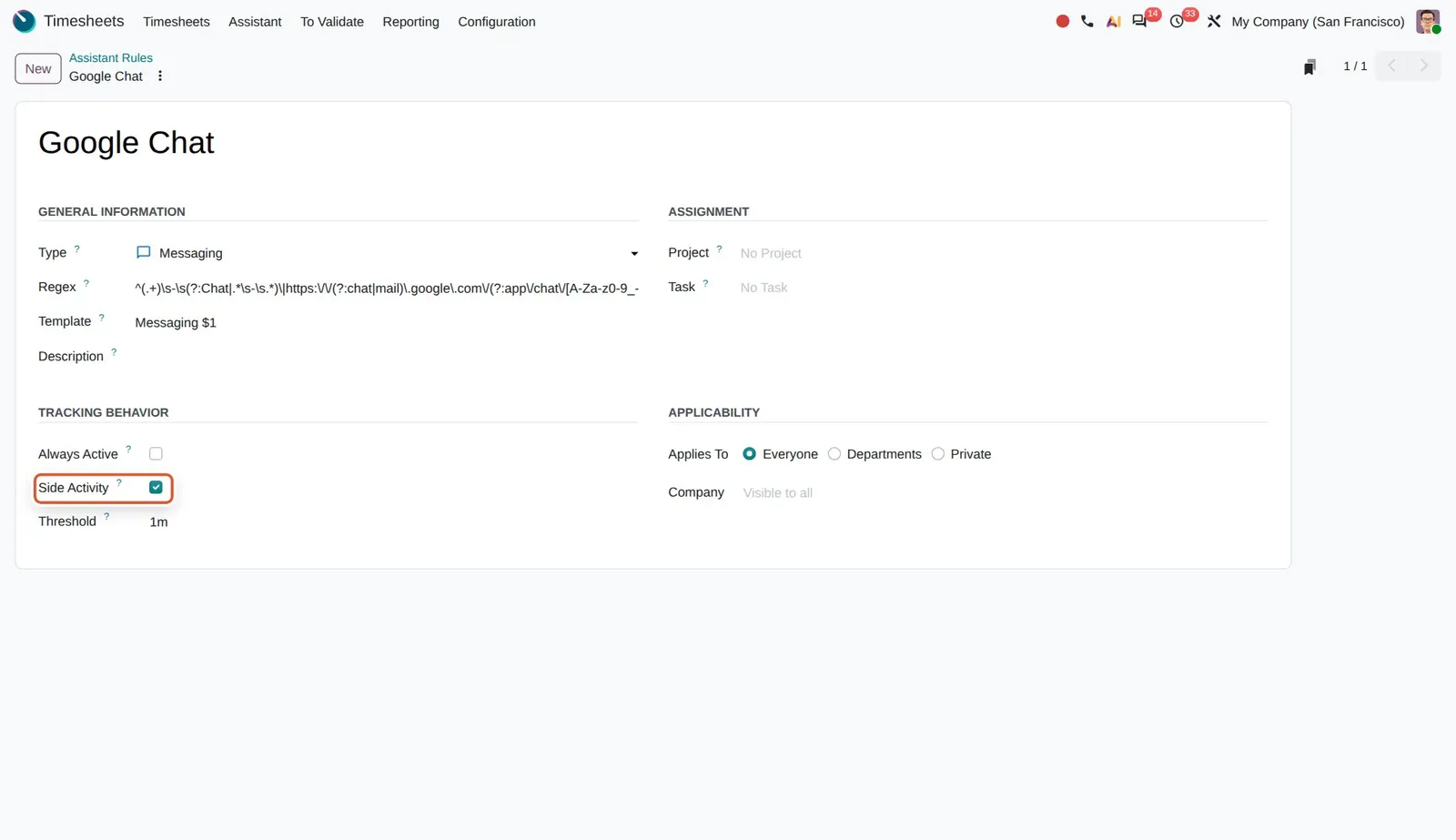Viewport: 1456px width, 840px height.
Task: Open company switcher My Company (San Francisco)
Action: (x=1318, y=22)
